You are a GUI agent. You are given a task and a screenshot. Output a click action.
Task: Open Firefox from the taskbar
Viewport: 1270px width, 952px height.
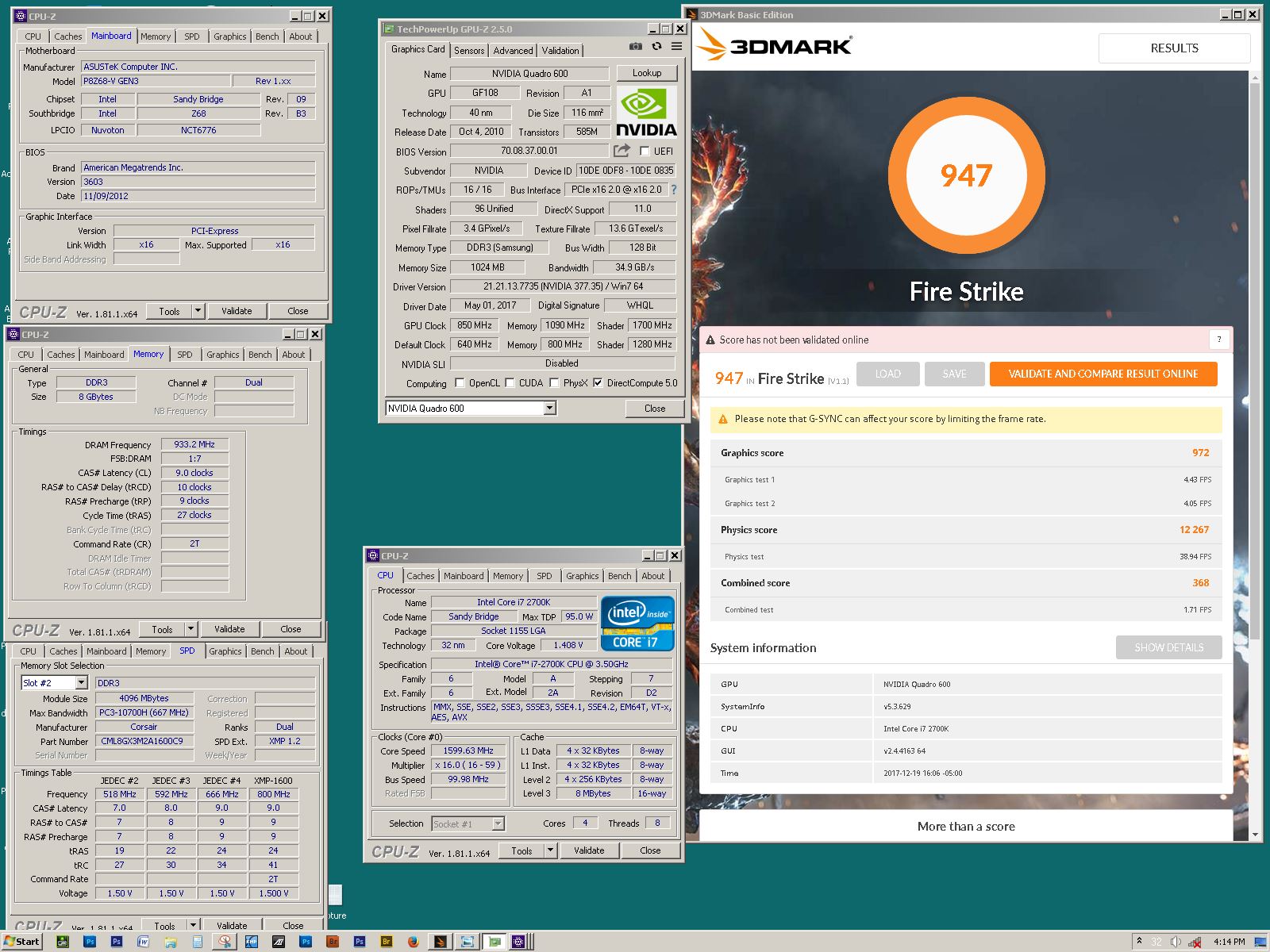point(414,942)
